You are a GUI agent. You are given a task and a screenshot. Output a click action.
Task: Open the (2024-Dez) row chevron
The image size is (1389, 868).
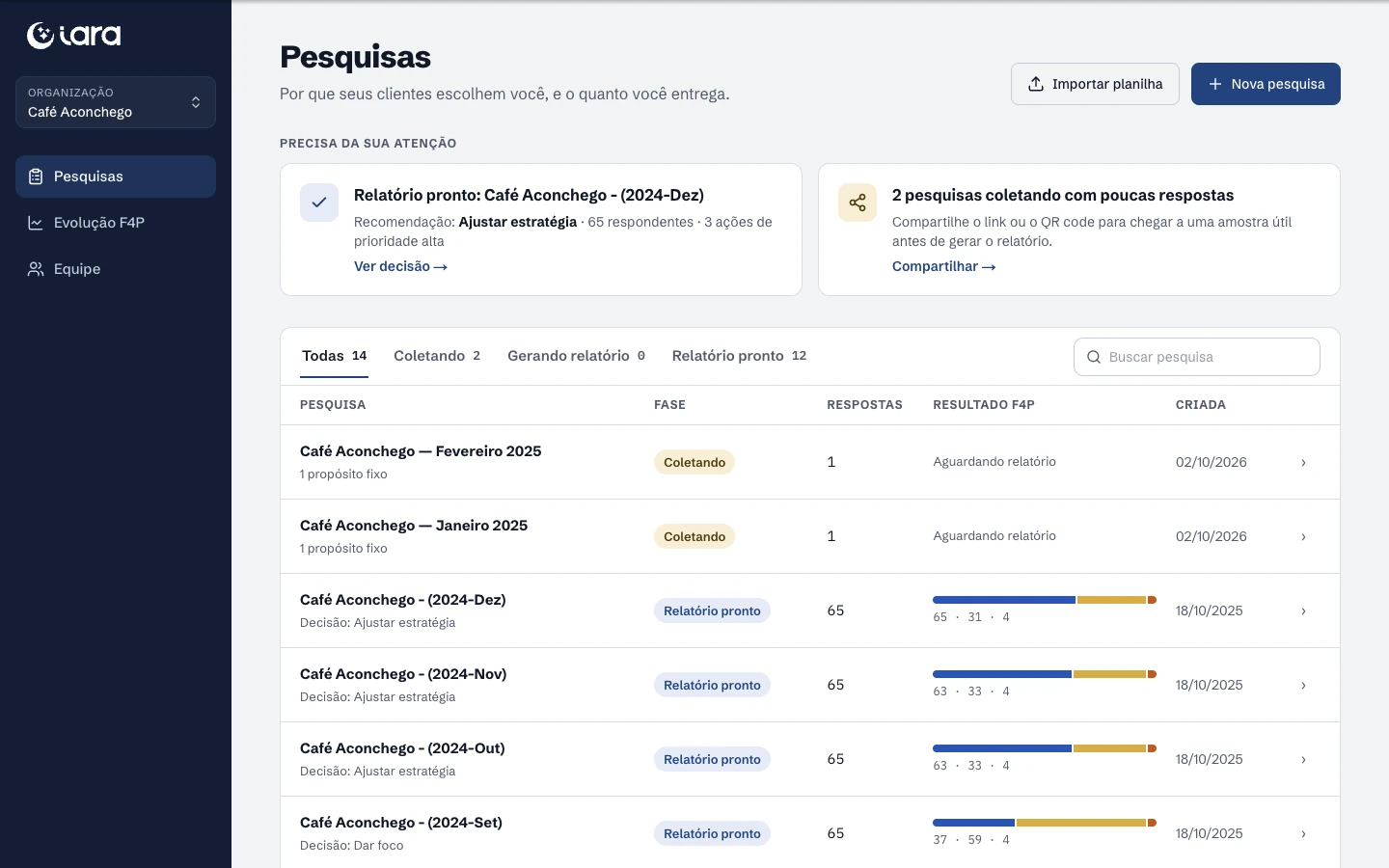(1303, 611)
